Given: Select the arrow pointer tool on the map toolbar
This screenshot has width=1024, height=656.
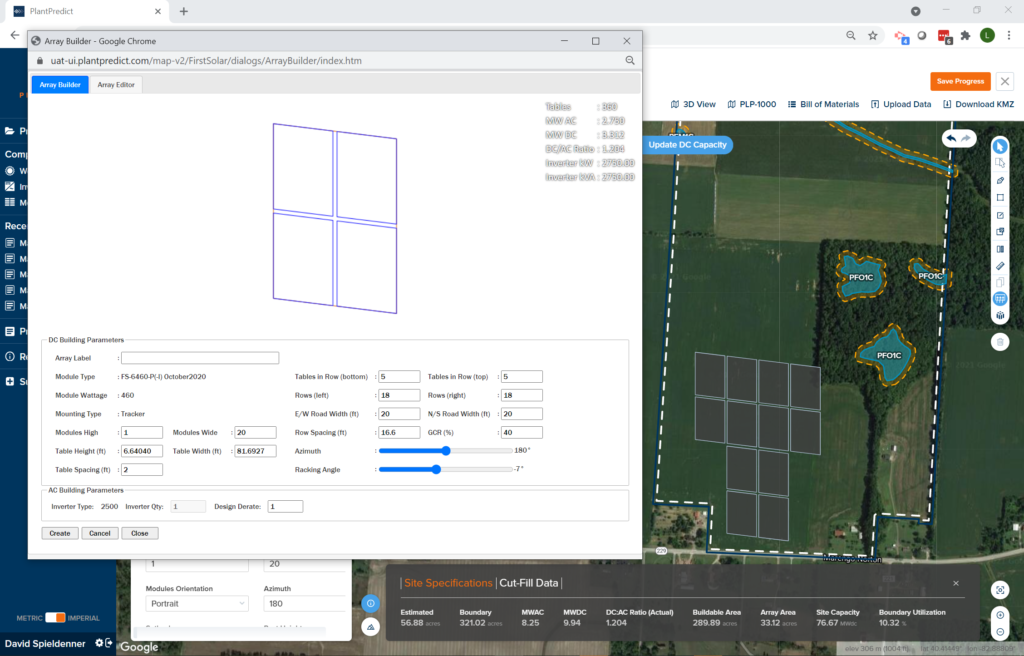Looking at the screenshot, I should pos(999,146).
